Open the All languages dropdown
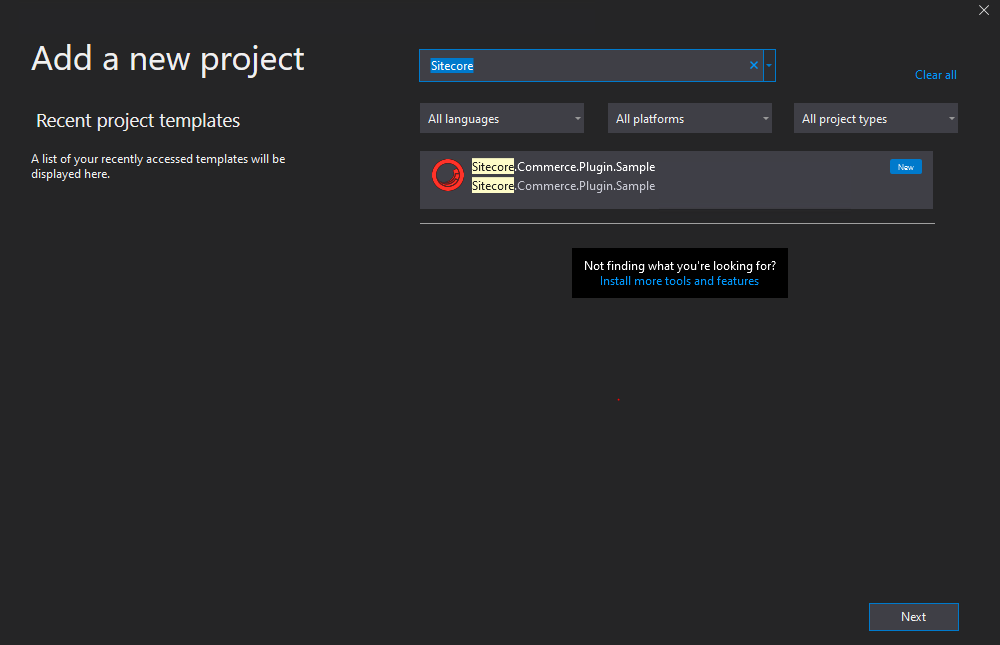Screen dimensions: 1000x645 501,119
